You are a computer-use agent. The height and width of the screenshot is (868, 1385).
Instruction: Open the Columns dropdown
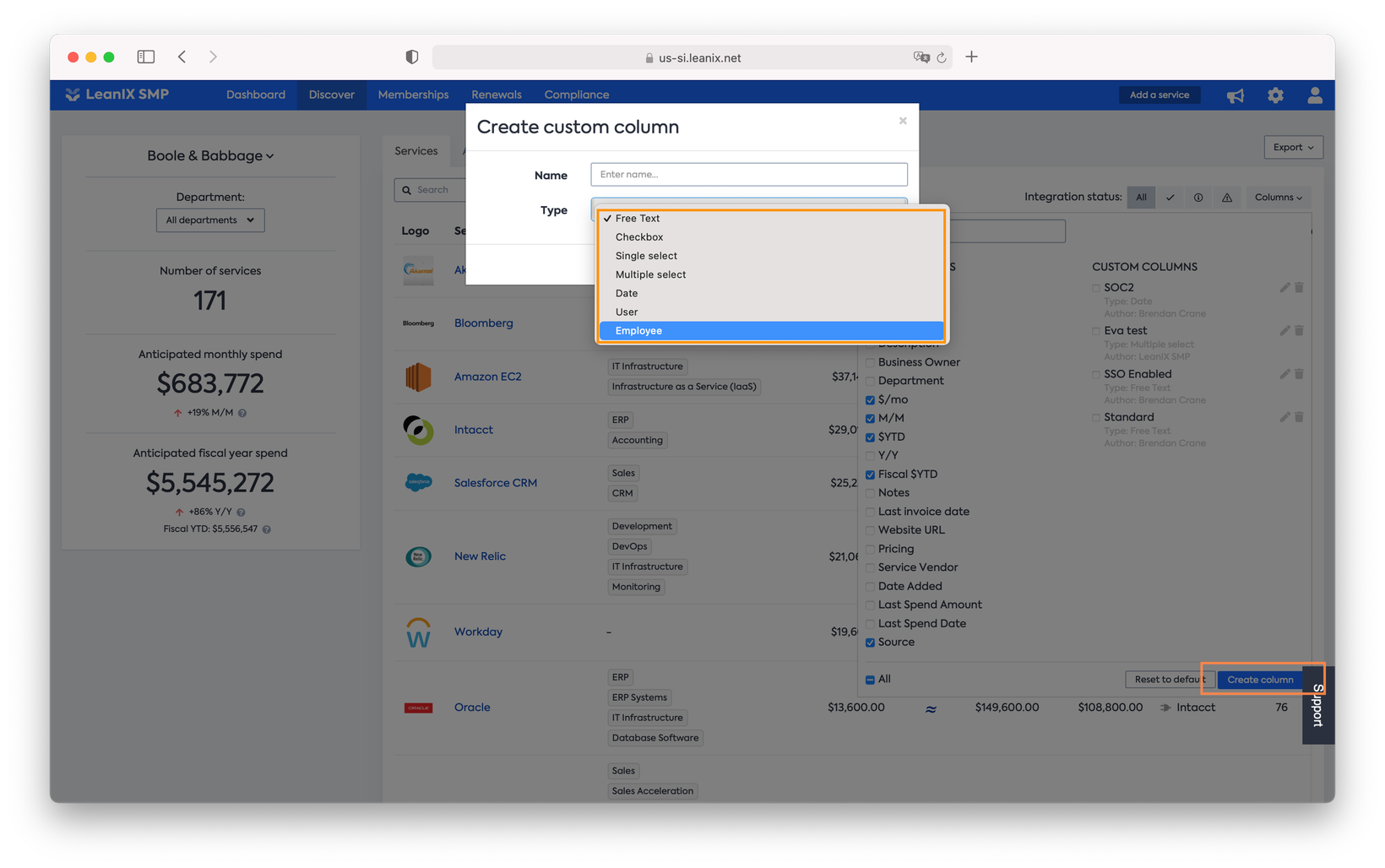1278,198
